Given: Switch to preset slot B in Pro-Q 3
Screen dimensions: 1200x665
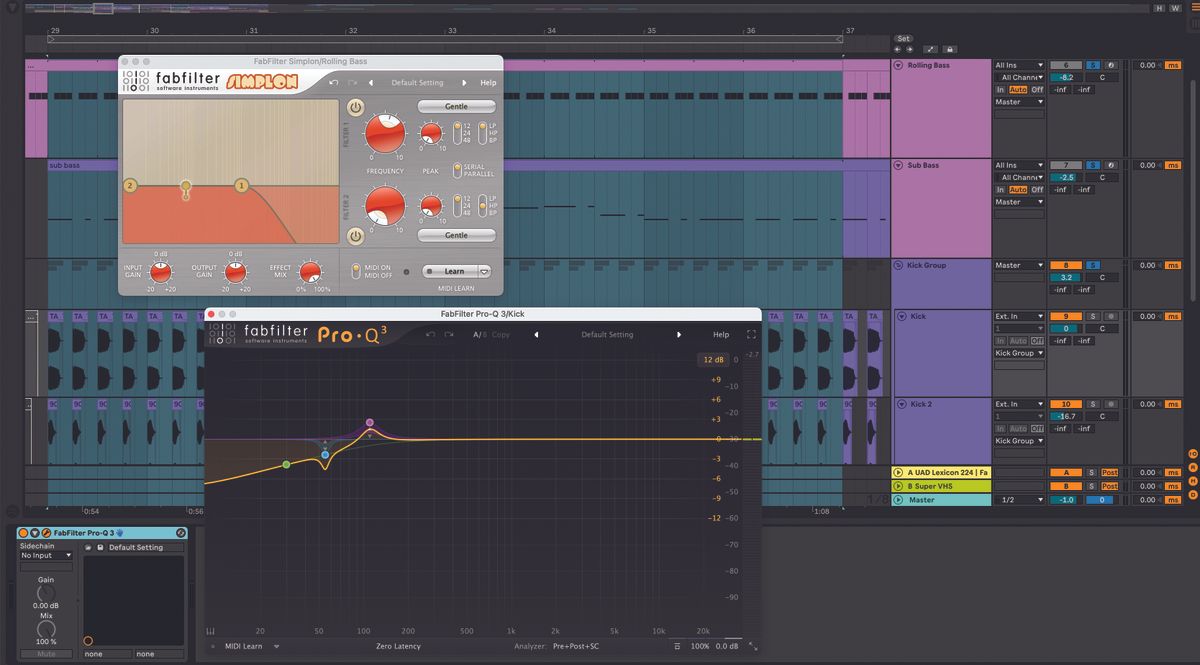Looking at the screenshot, I should click(485, 334).
